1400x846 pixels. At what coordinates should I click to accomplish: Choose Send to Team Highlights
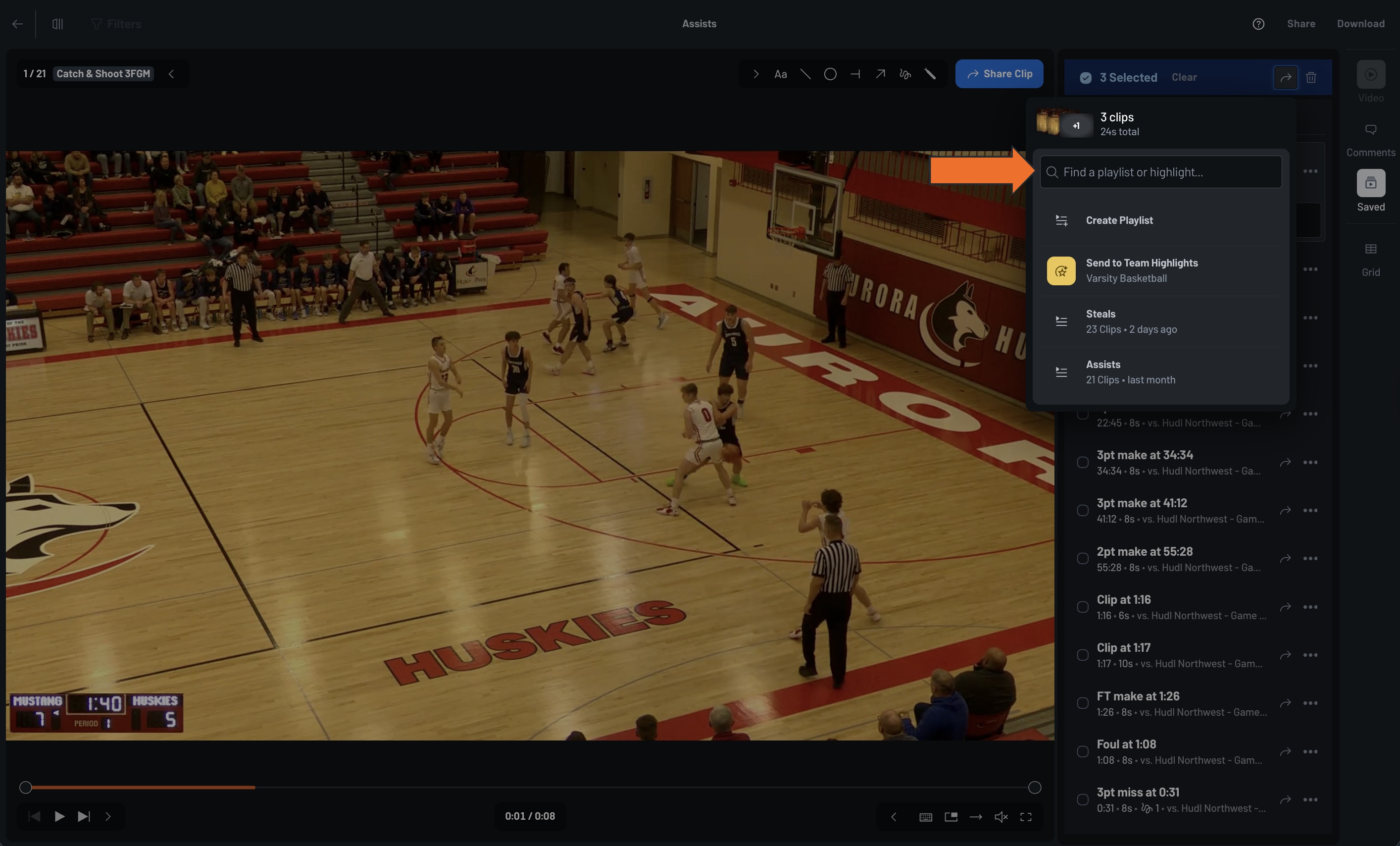click(x=1160, y=270)
